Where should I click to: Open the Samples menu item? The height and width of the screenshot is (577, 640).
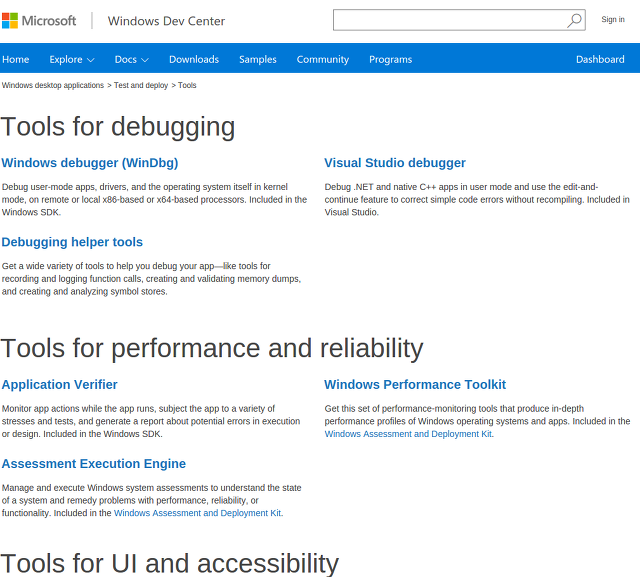[258, 59]
